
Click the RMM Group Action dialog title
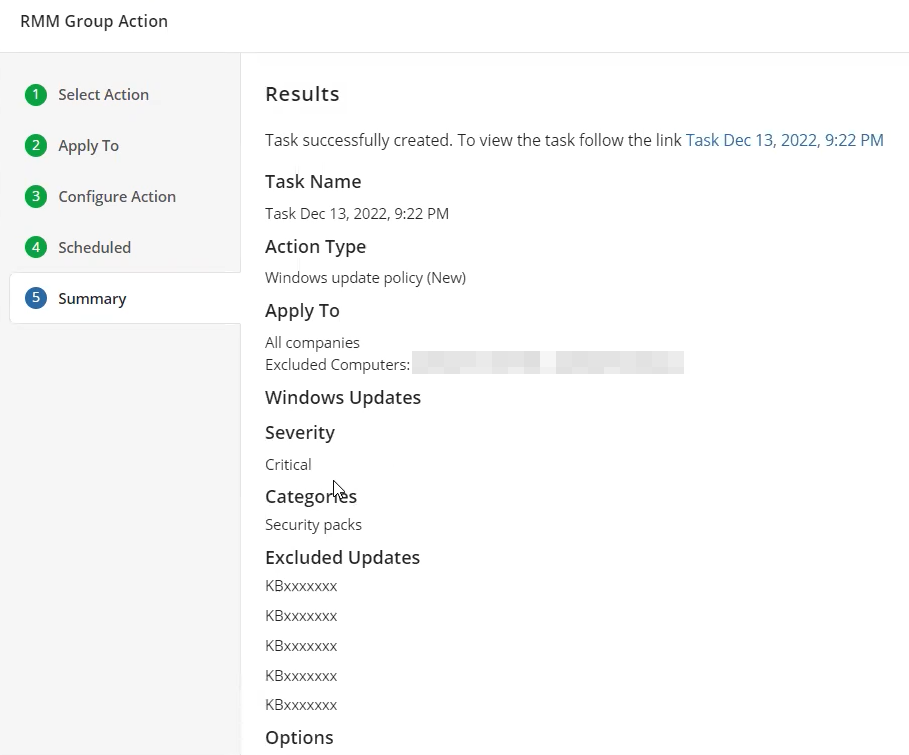pyautogui.click(x=94, y=22)
